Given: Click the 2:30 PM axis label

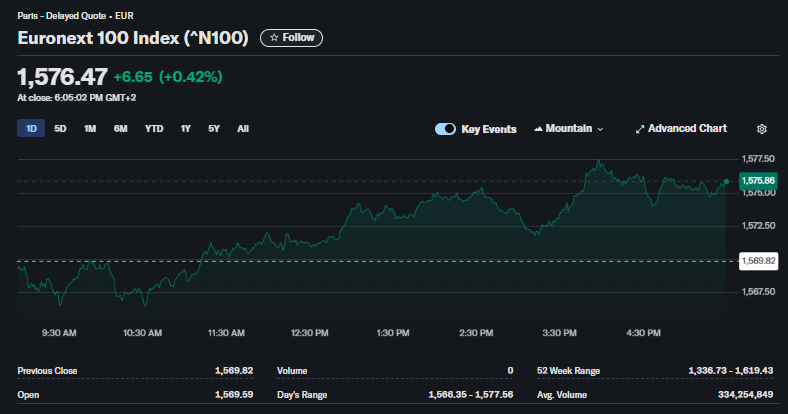Looking at the screenshot, I should 476,333.
